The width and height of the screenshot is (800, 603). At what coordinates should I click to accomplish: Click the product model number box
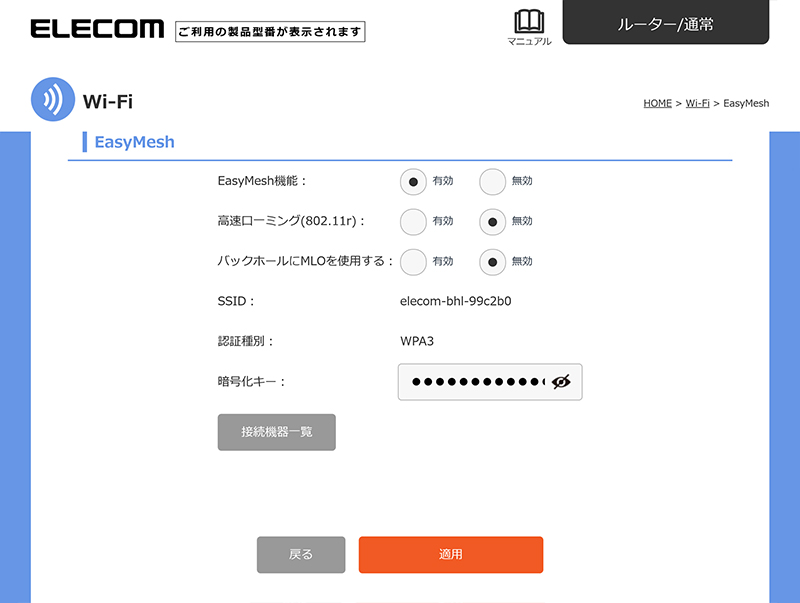click(270, 32)
